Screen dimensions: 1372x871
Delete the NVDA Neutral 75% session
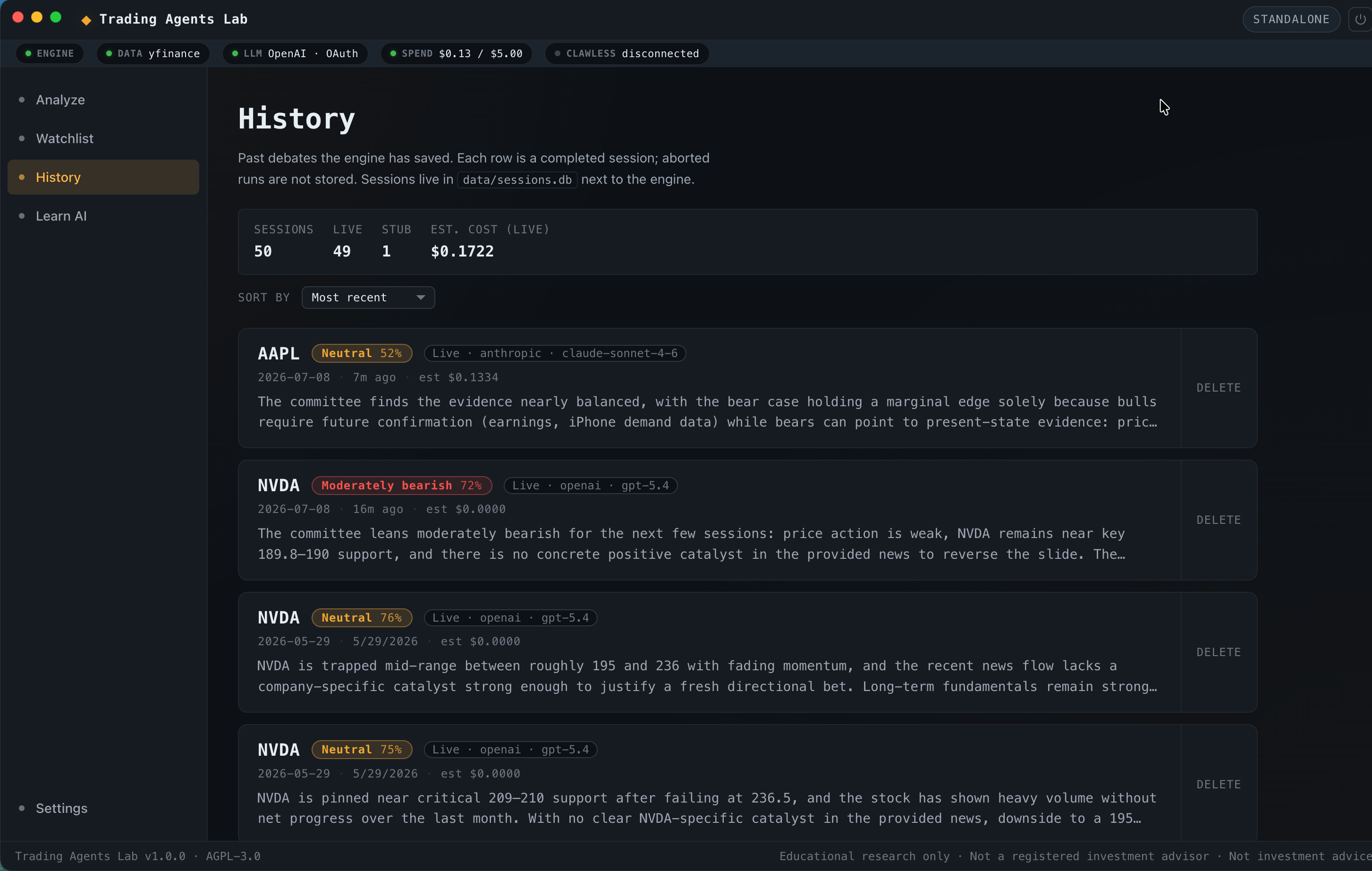(x=1219, y=785)
